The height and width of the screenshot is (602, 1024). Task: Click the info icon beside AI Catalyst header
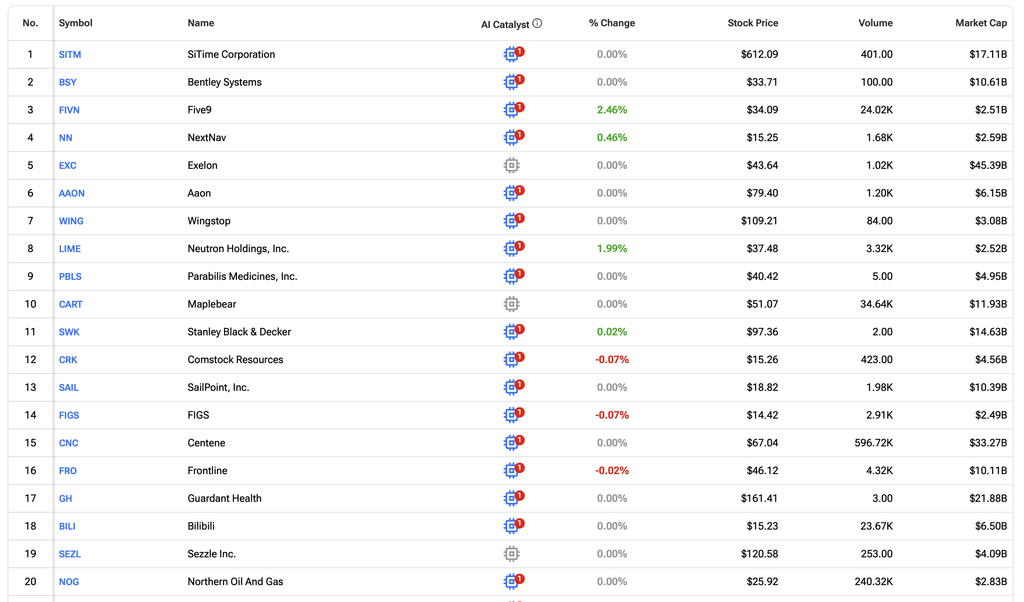tap(537, 24)
